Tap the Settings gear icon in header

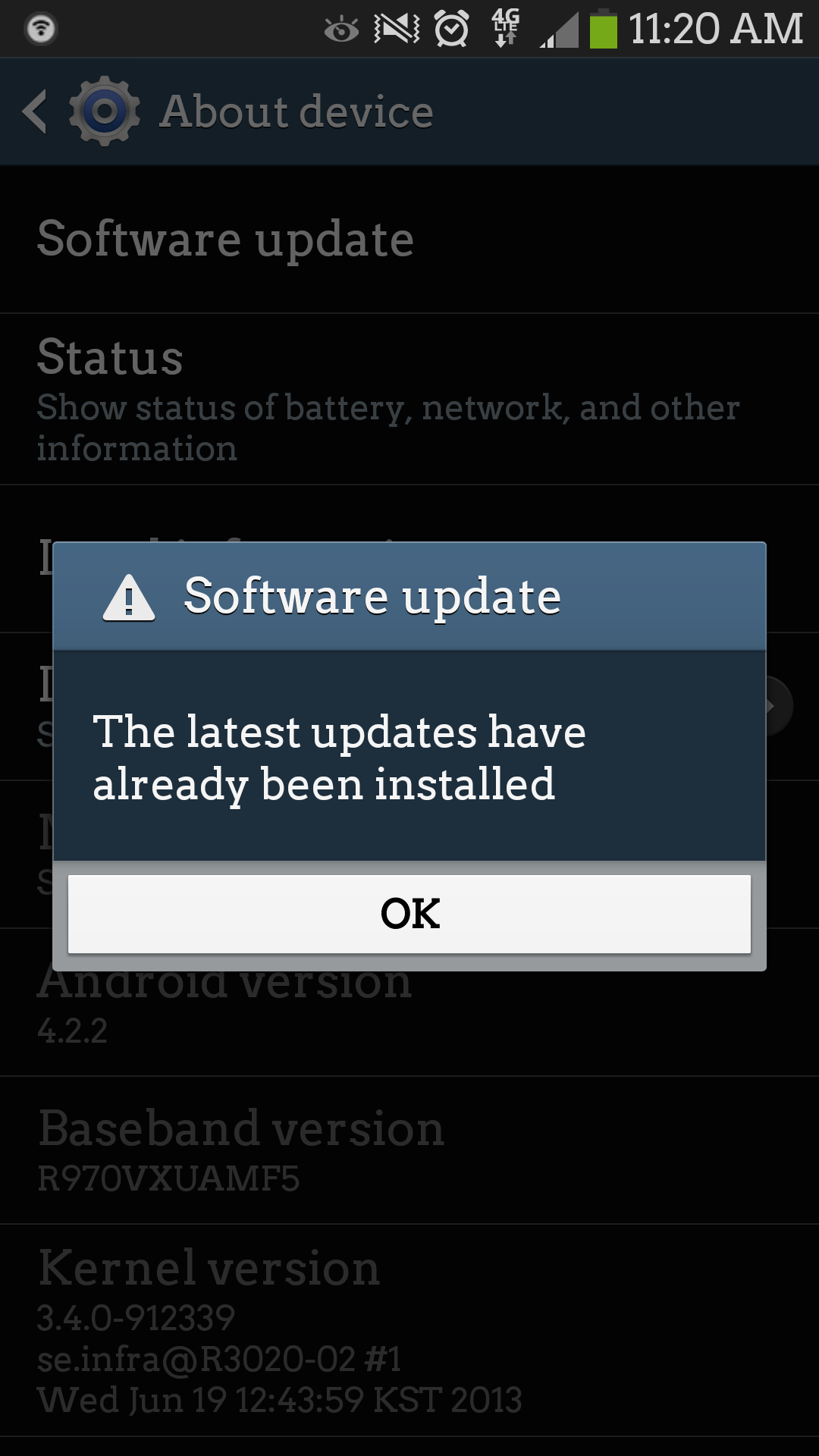tap(105, 111)
